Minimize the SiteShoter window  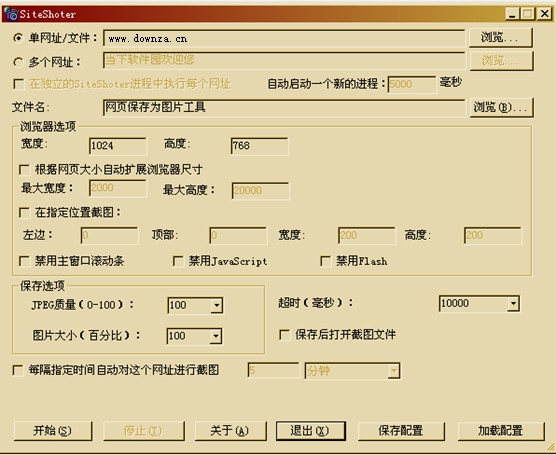pos(512,14)
